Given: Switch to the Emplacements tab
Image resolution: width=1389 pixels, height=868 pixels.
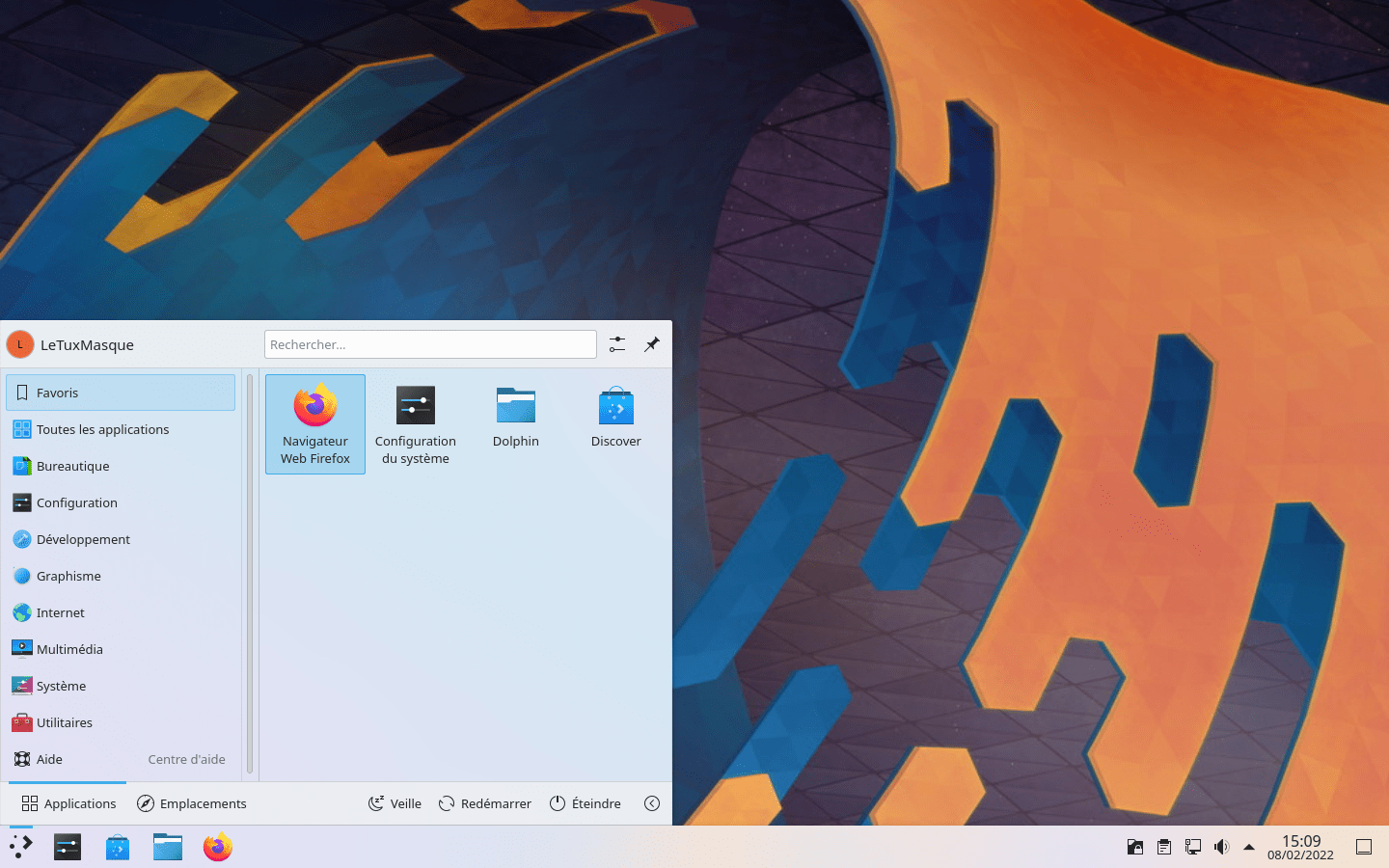Looking at the screenshot, I should point(192,803).
